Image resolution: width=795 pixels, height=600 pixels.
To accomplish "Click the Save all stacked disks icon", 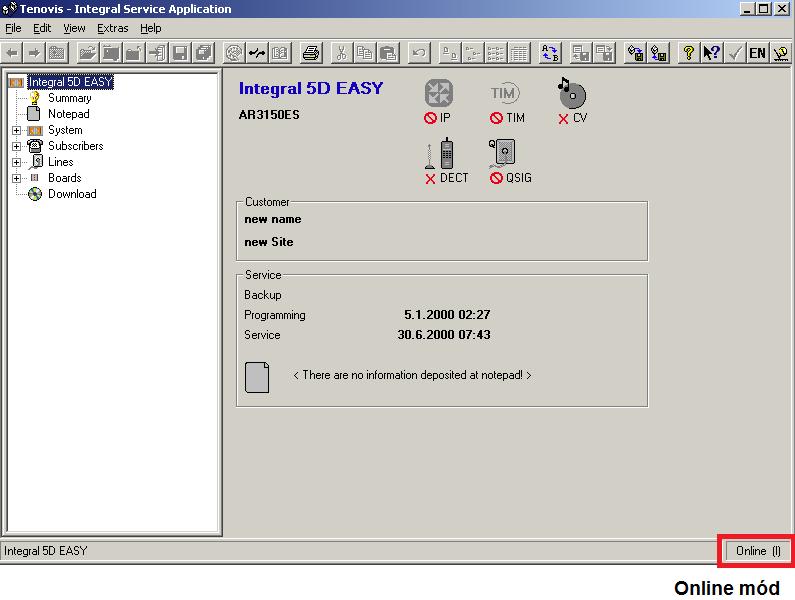I will click(204, 53).
